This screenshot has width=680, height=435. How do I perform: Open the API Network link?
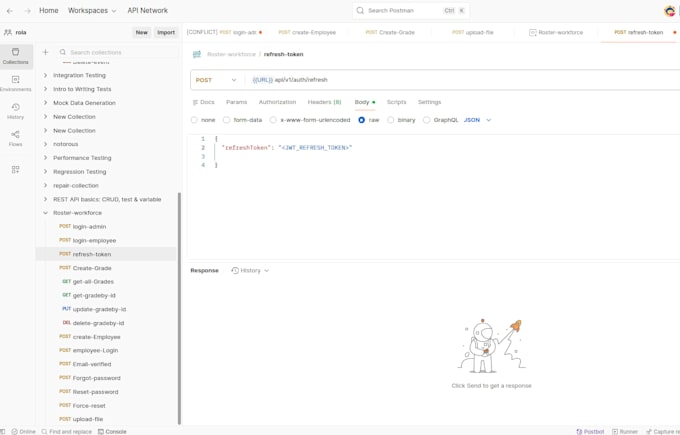pyautogui.click(x=147, y=10)
